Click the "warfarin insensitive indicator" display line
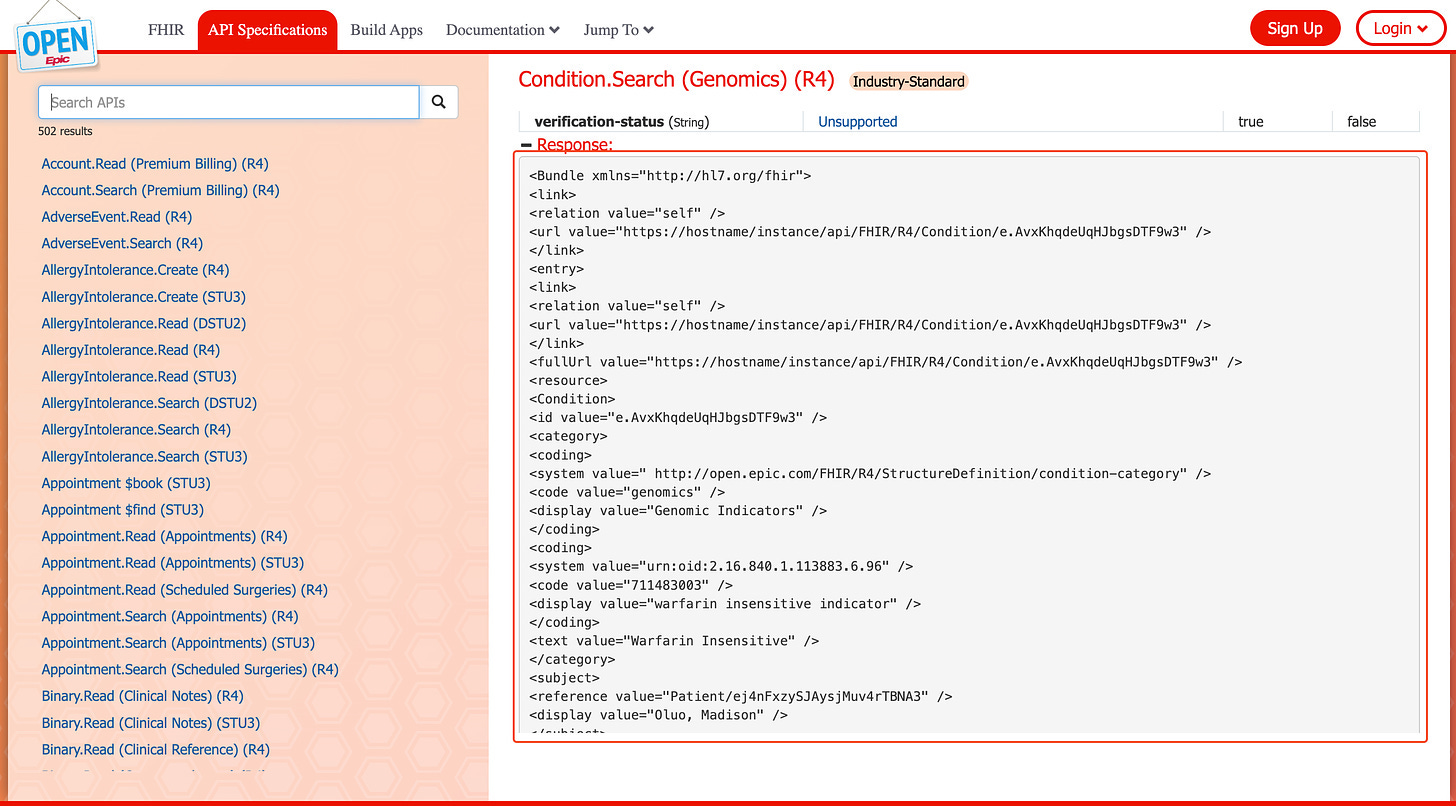 pyautogui.click(x=725, y=604)
